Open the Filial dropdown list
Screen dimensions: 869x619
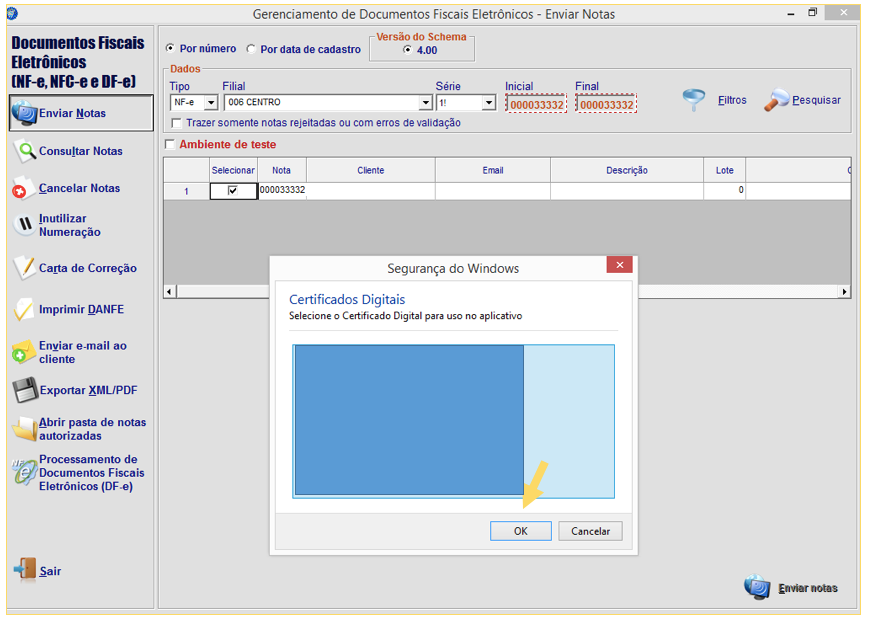[x=425, y=103]
